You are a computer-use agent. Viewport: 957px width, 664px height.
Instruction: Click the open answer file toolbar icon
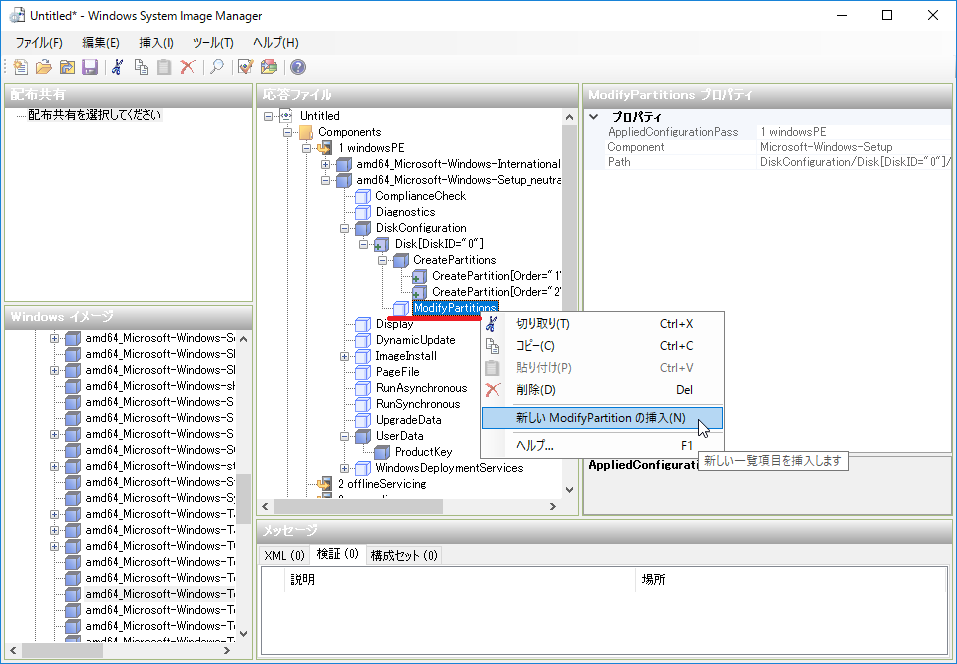pyautogui.click(x=43, y=67)
